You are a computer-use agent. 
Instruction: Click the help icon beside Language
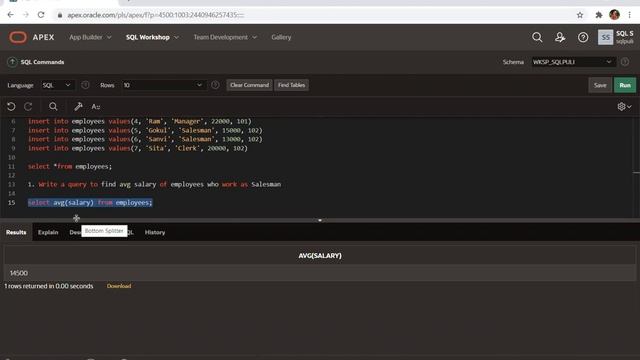[85, 85]
